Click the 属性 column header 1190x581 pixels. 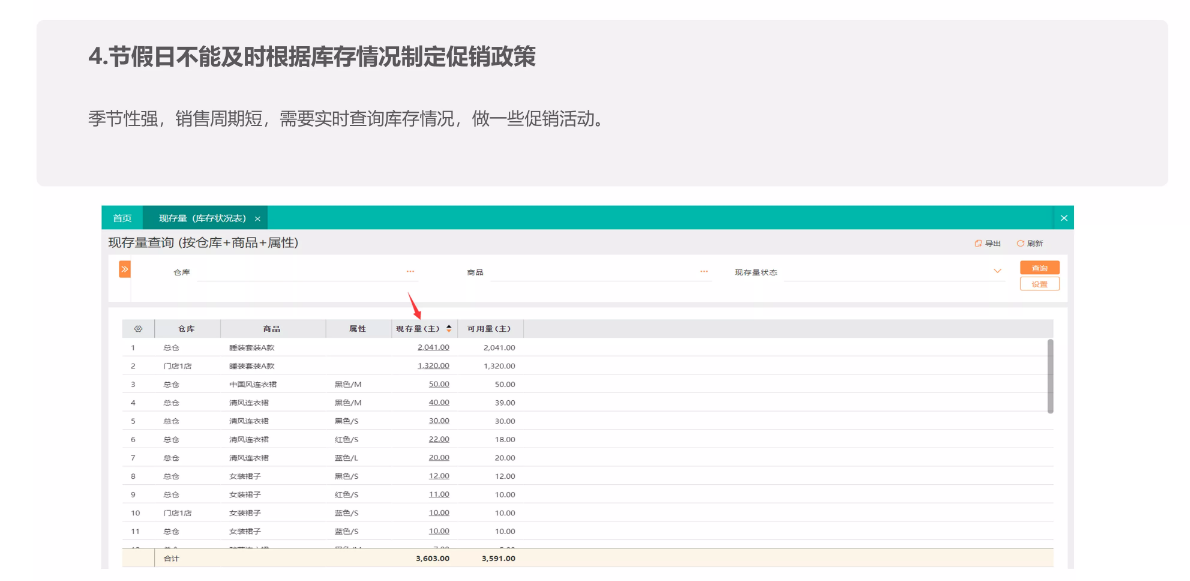click(357, 329)
